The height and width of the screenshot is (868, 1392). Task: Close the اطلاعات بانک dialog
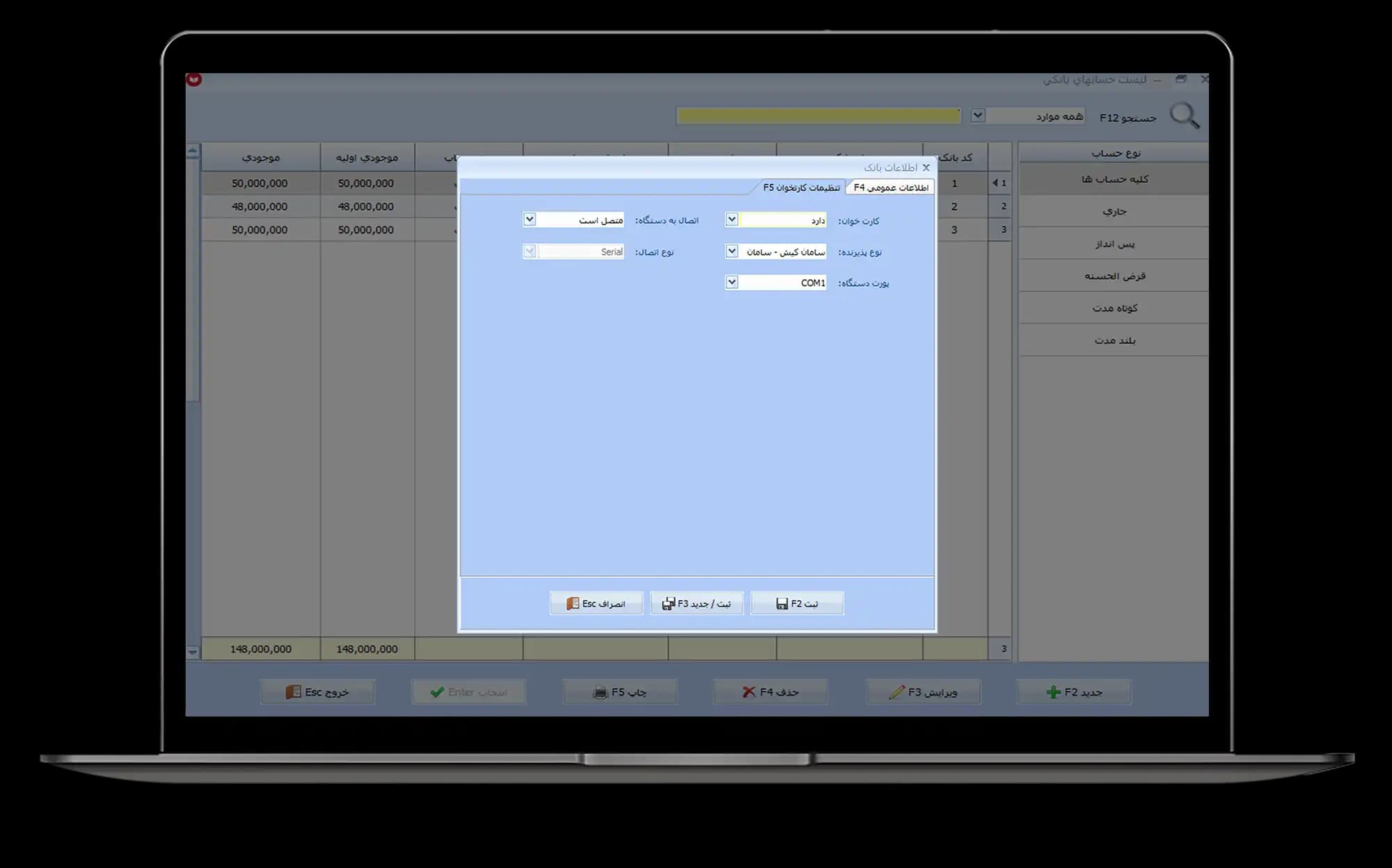click(926, 168)
